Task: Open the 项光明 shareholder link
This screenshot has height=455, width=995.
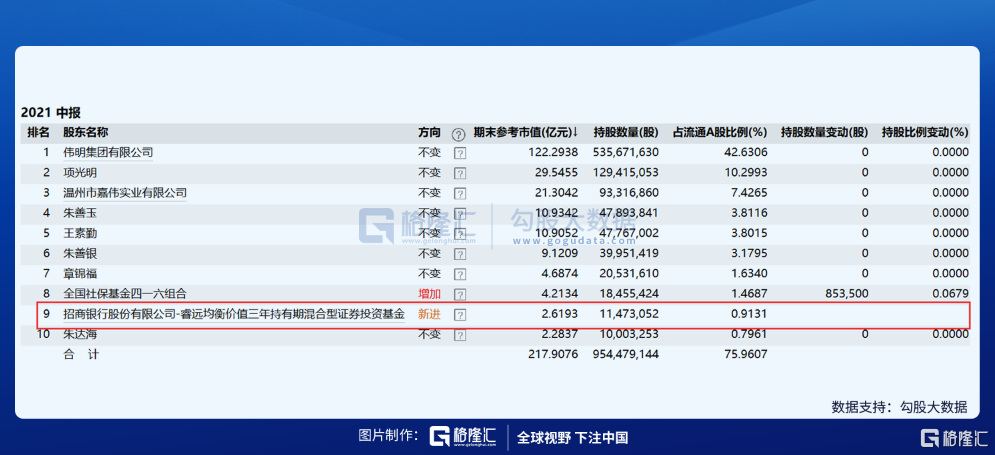Action: (81, 173)
